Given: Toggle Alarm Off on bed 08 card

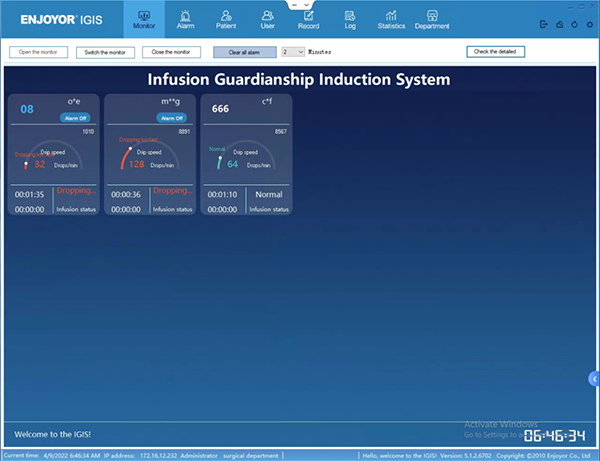Looking at the screenshot, I should pos(76,118).
